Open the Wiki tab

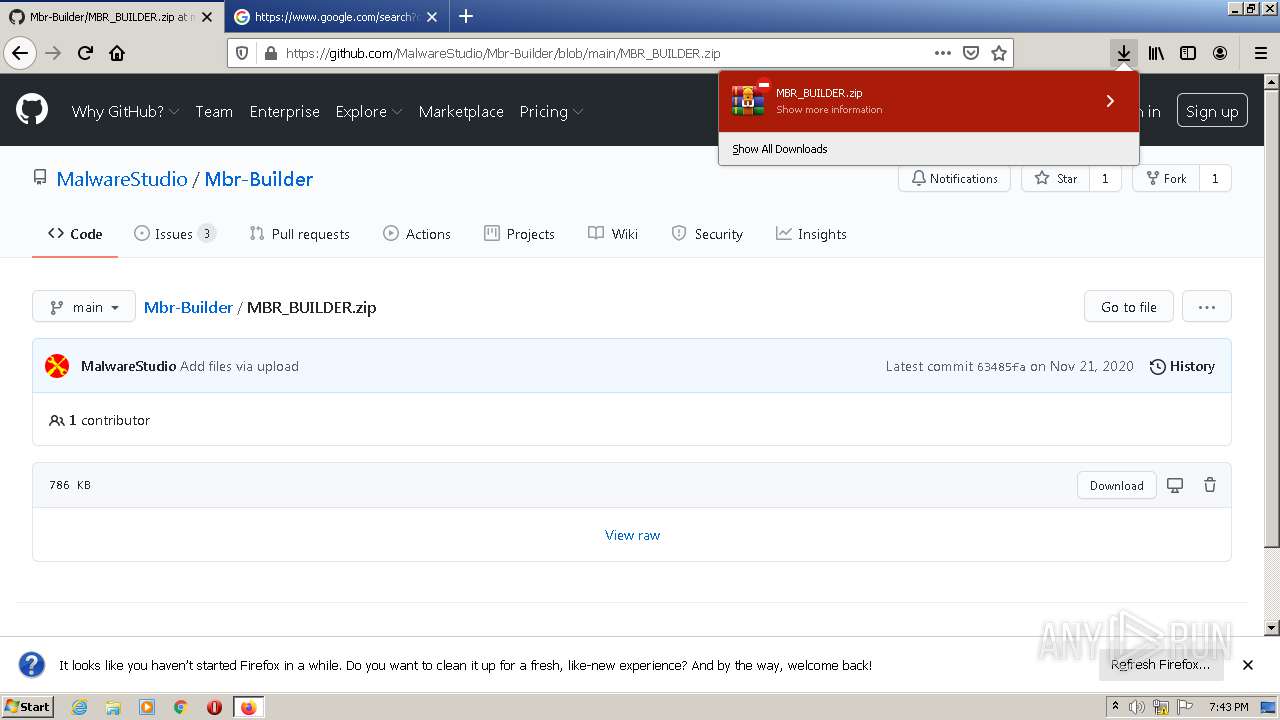click(x=613, y=234)
